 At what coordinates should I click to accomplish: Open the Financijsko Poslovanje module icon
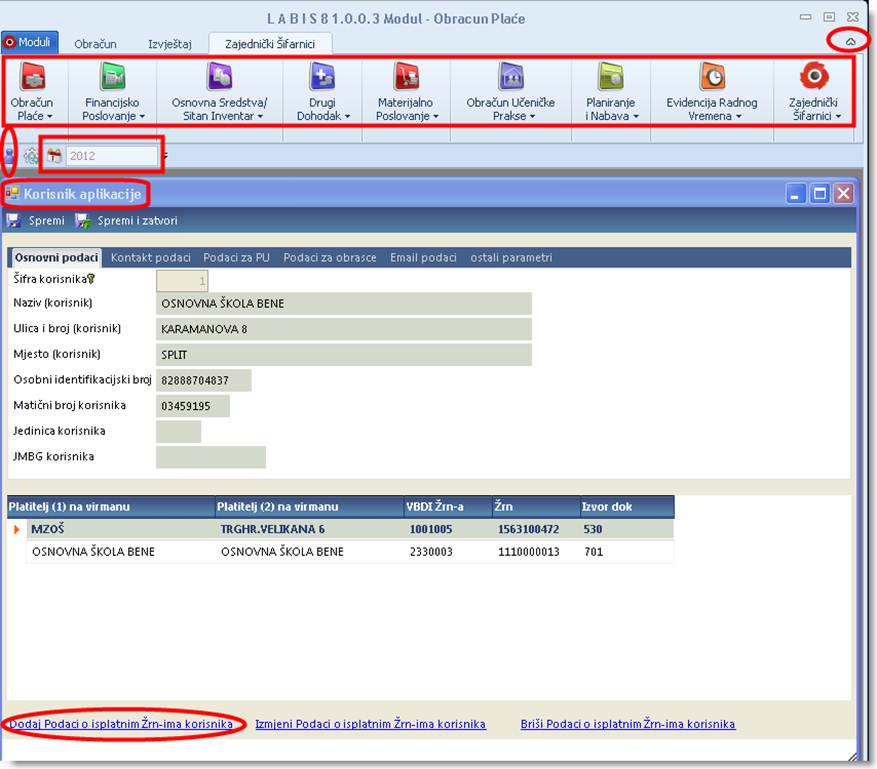[x=112, y=76]
